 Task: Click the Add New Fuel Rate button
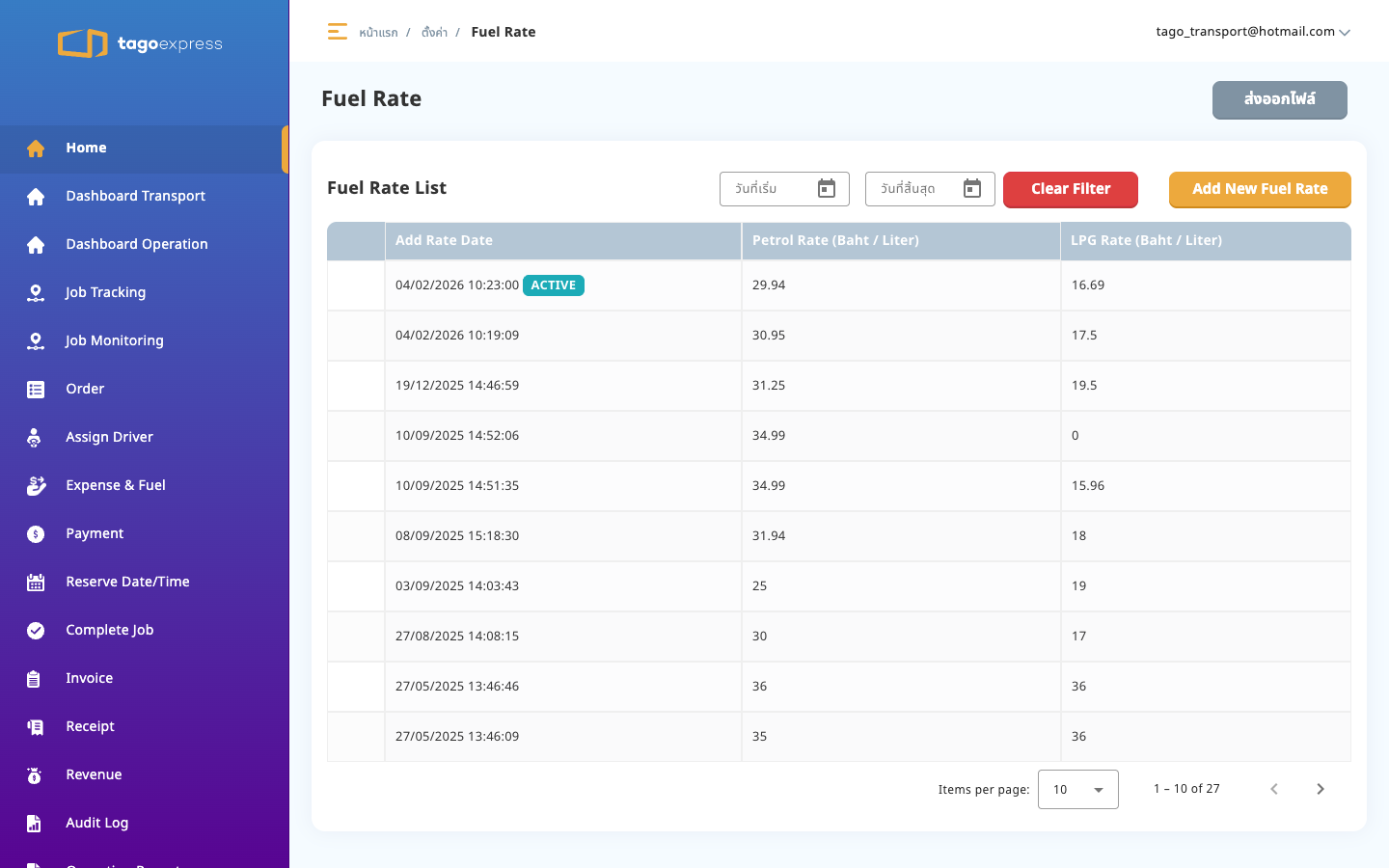pos(1260,189)
